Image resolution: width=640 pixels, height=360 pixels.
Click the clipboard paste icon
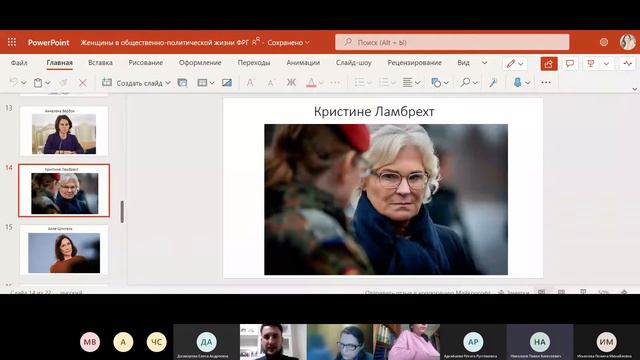[38, 83]
